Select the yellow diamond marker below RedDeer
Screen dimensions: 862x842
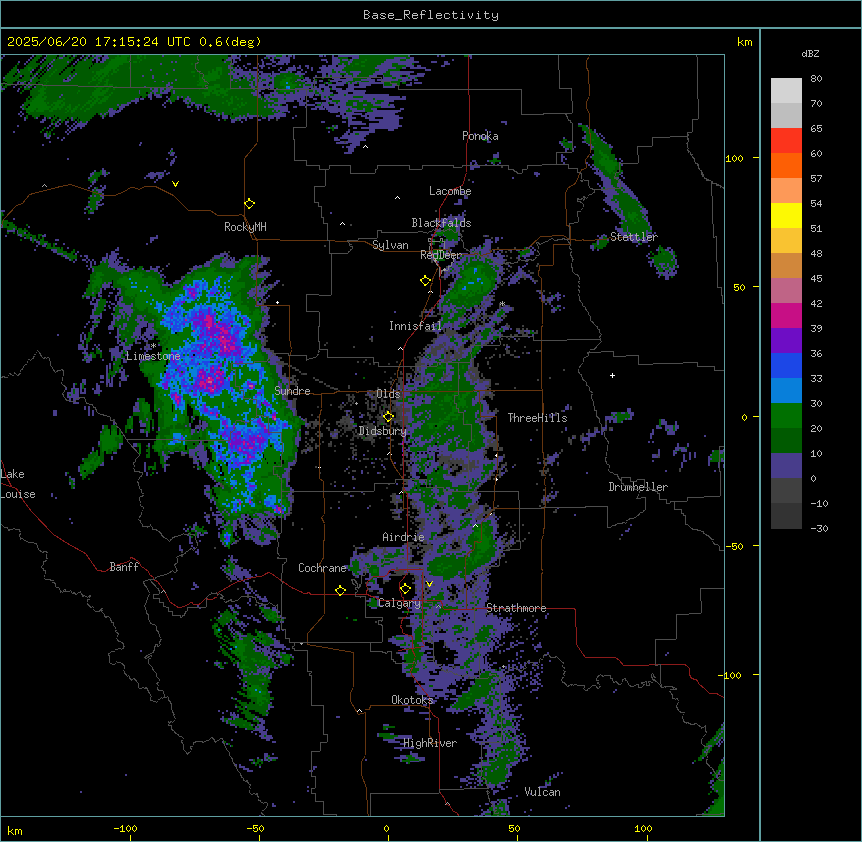(x=426, y=281)
